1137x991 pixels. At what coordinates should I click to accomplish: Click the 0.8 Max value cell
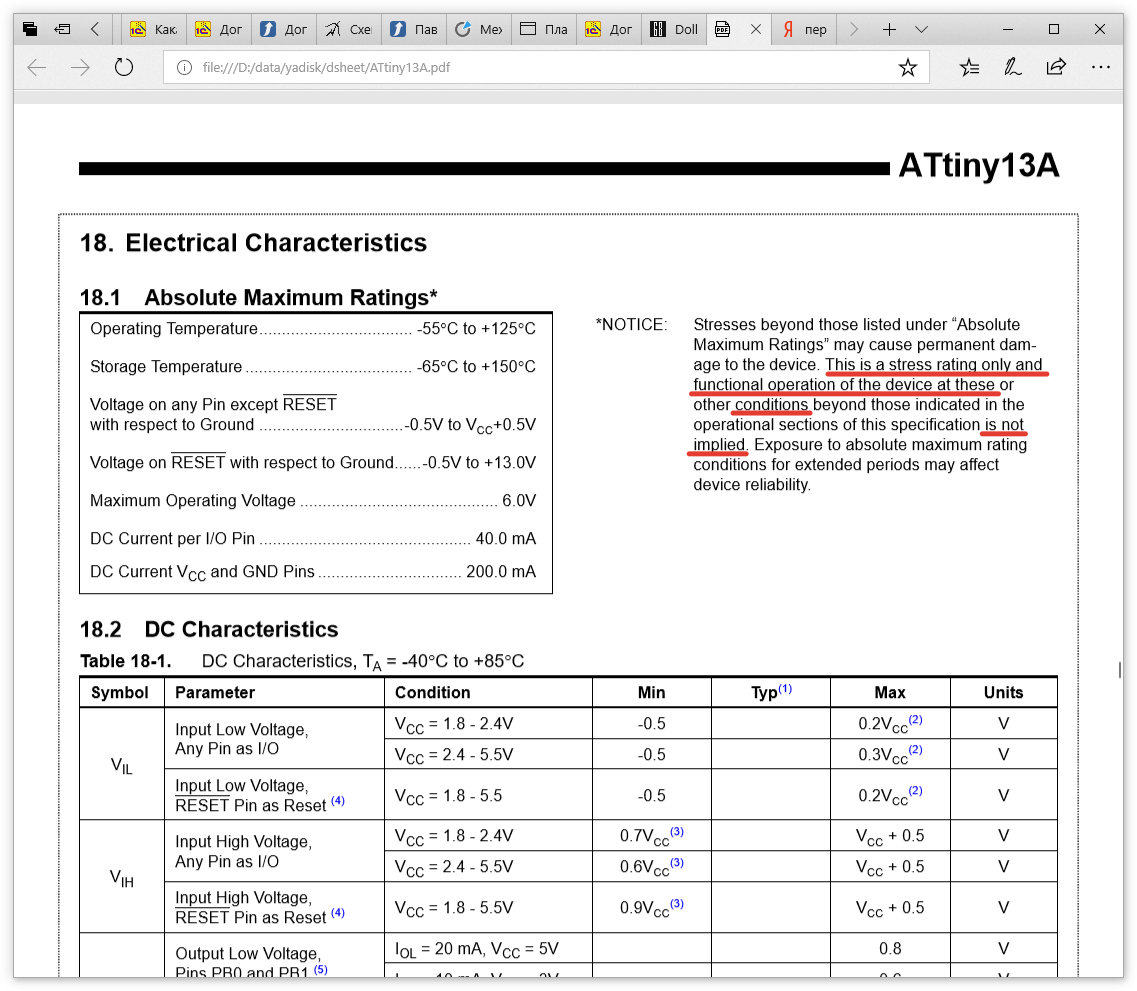[x=890, y=948]
